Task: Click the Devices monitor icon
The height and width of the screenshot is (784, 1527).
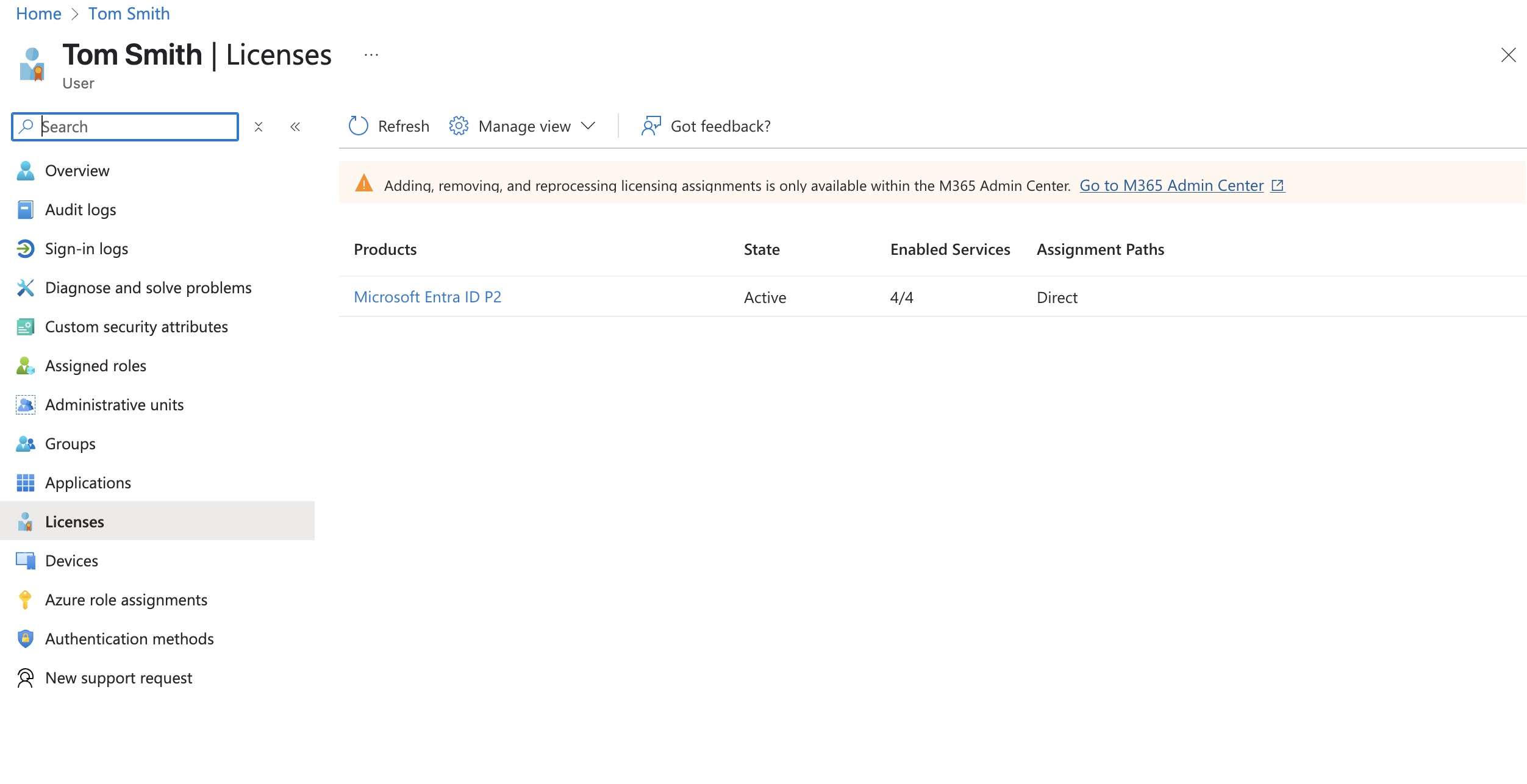Action: pos(25,561)
